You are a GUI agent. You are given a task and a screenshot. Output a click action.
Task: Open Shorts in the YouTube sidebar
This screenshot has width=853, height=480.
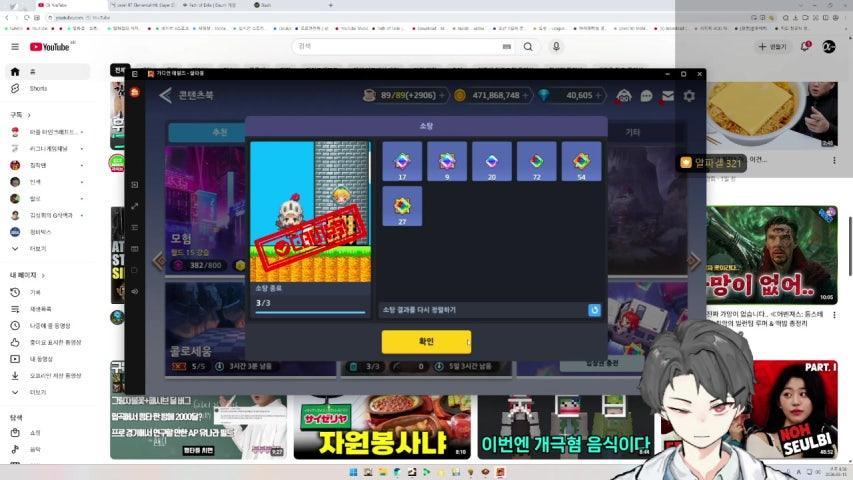pyautogui.click(x=38, y=89)
